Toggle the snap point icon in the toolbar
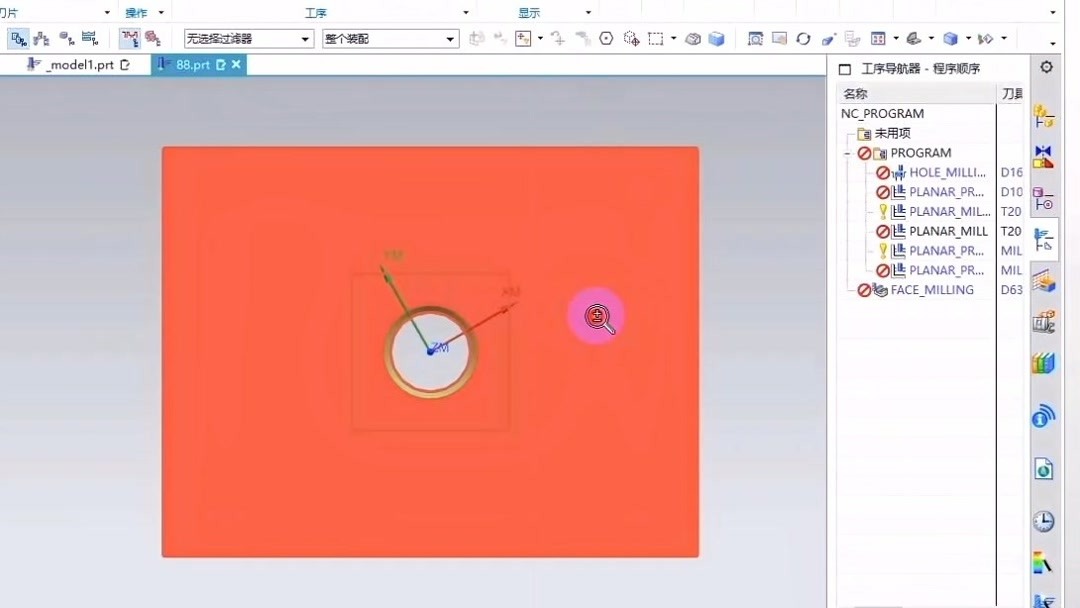The image size is (1080, 608). point(606,38)
